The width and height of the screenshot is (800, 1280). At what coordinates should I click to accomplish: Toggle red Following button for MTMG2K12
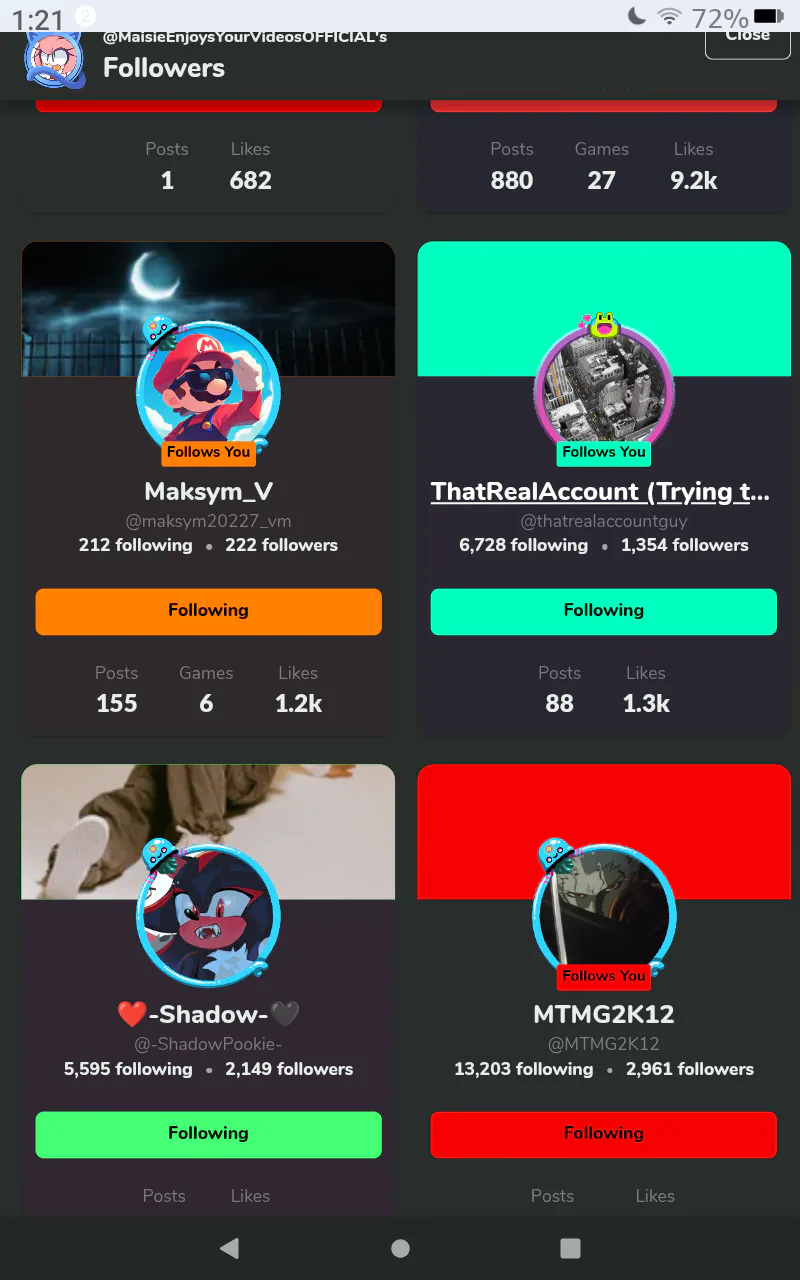(x=604, y=1134)
